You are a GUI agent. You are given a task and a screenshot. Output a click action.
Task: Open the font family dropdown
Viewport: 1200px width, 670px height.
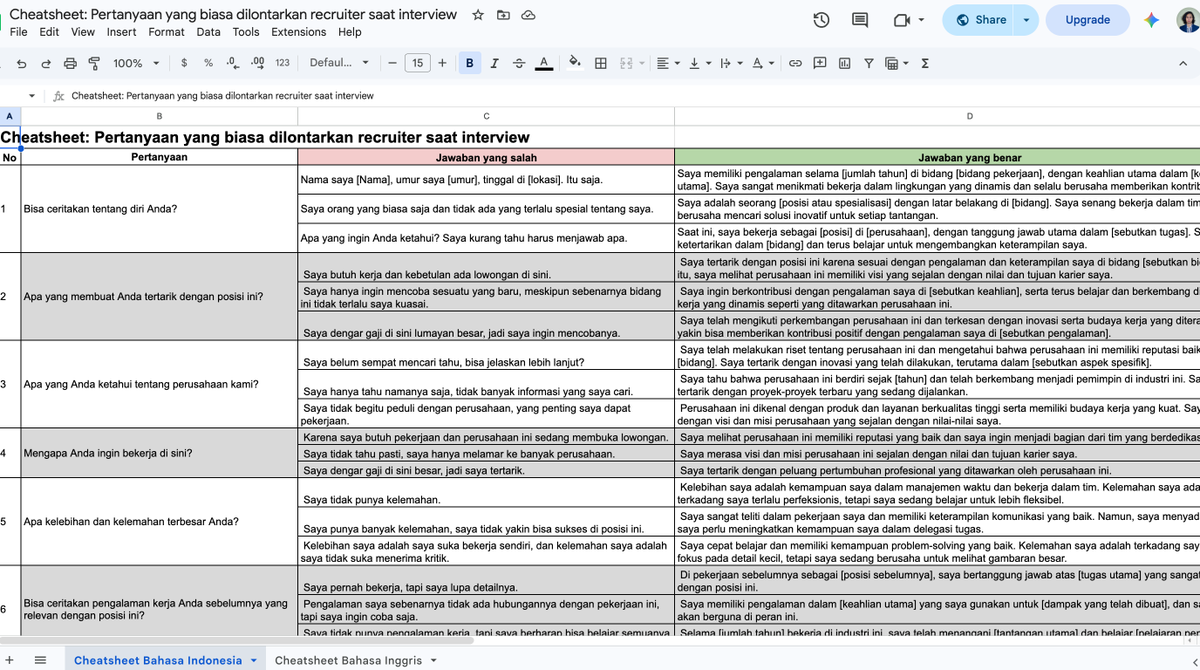(x=339, y=63)
